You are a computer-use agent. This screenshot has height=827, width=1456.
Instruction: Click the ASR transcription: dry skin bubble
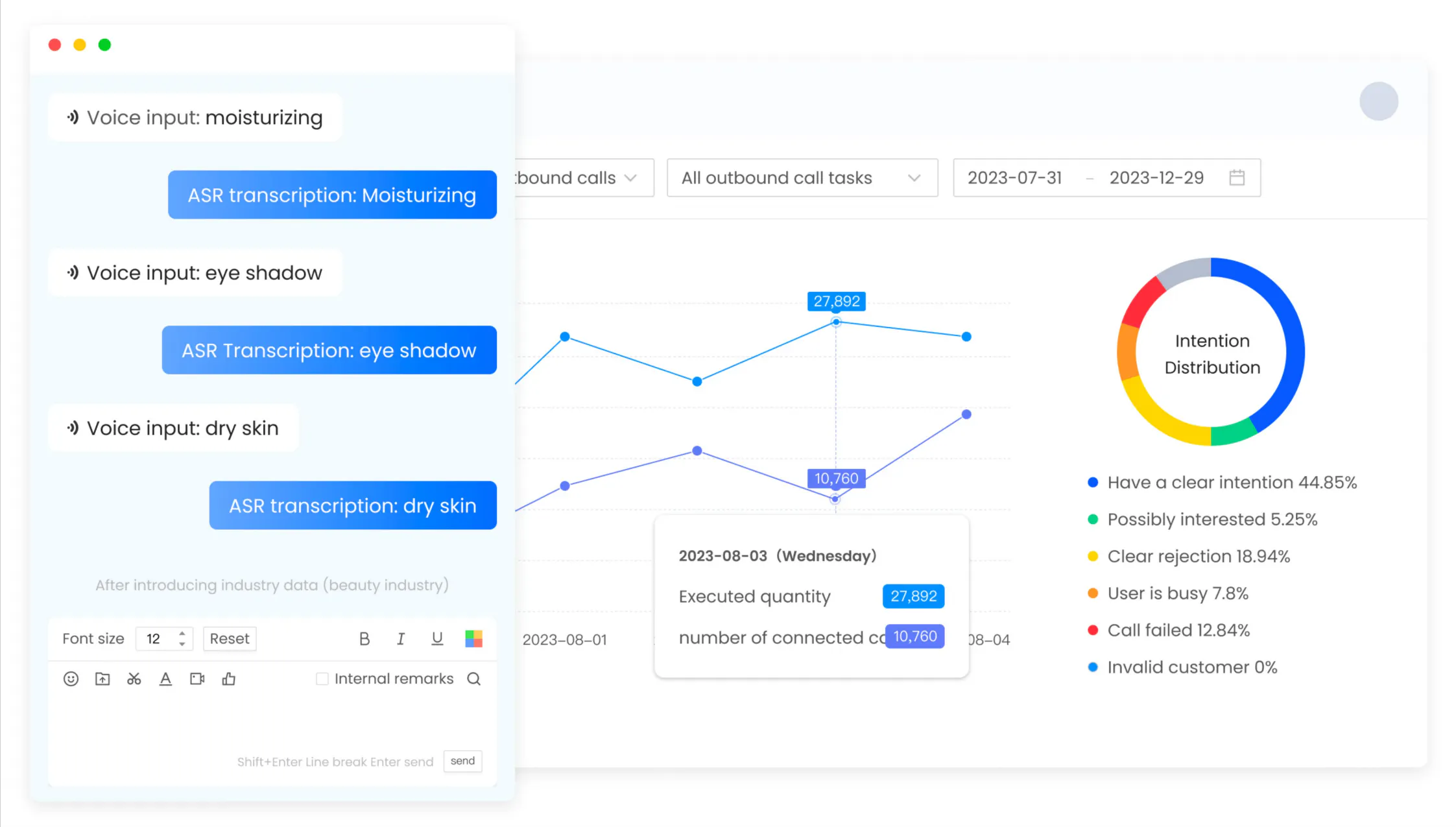coord(353,505)
